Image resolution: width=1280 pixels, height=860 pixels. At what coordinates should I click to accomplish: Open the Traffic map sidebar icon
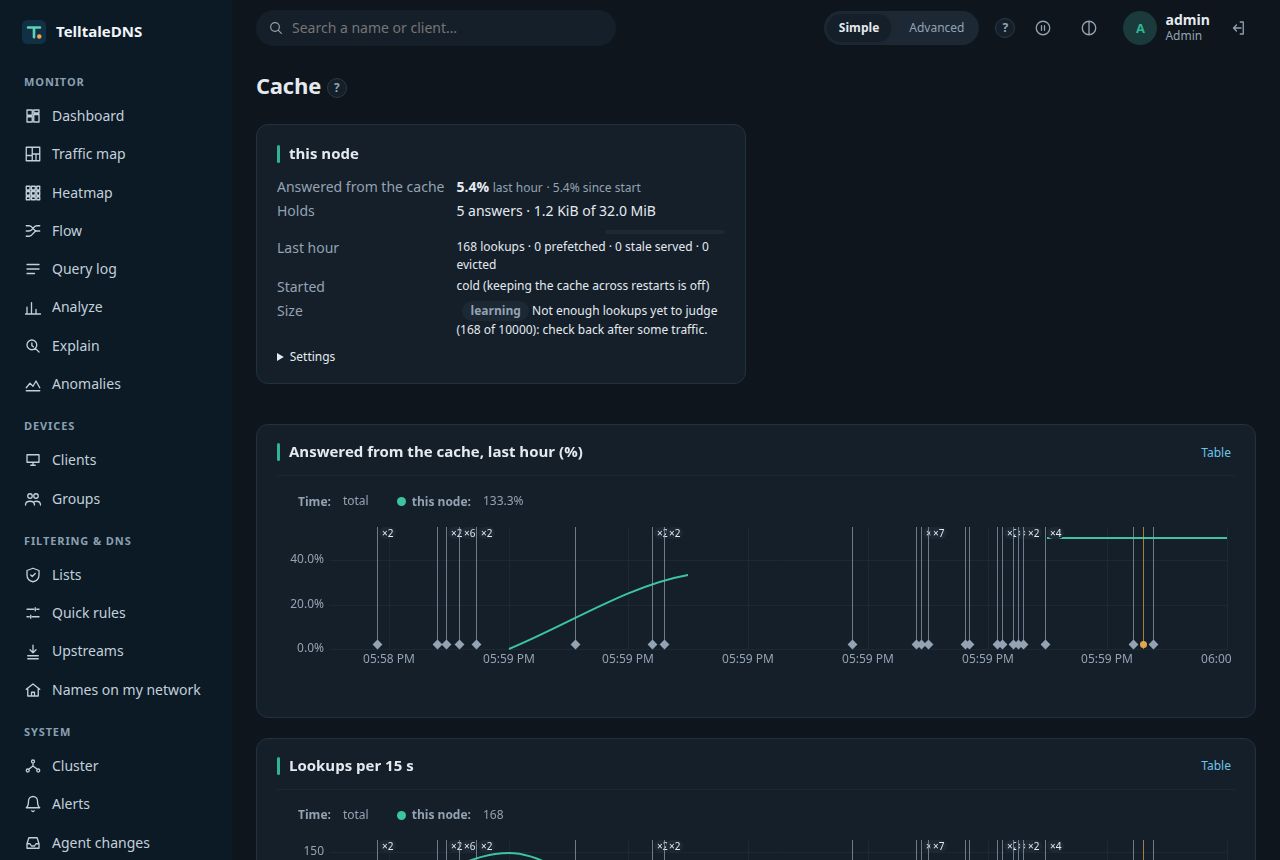pos(33,154)
